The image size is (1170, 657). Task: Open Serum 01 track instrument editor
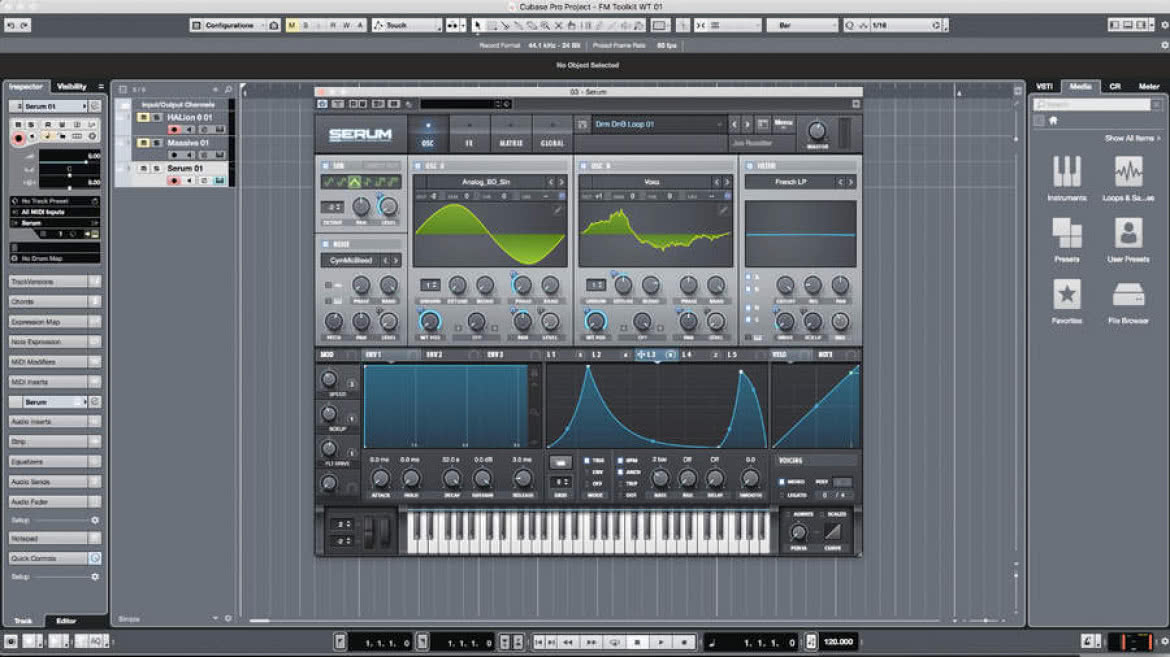(219, 181)
